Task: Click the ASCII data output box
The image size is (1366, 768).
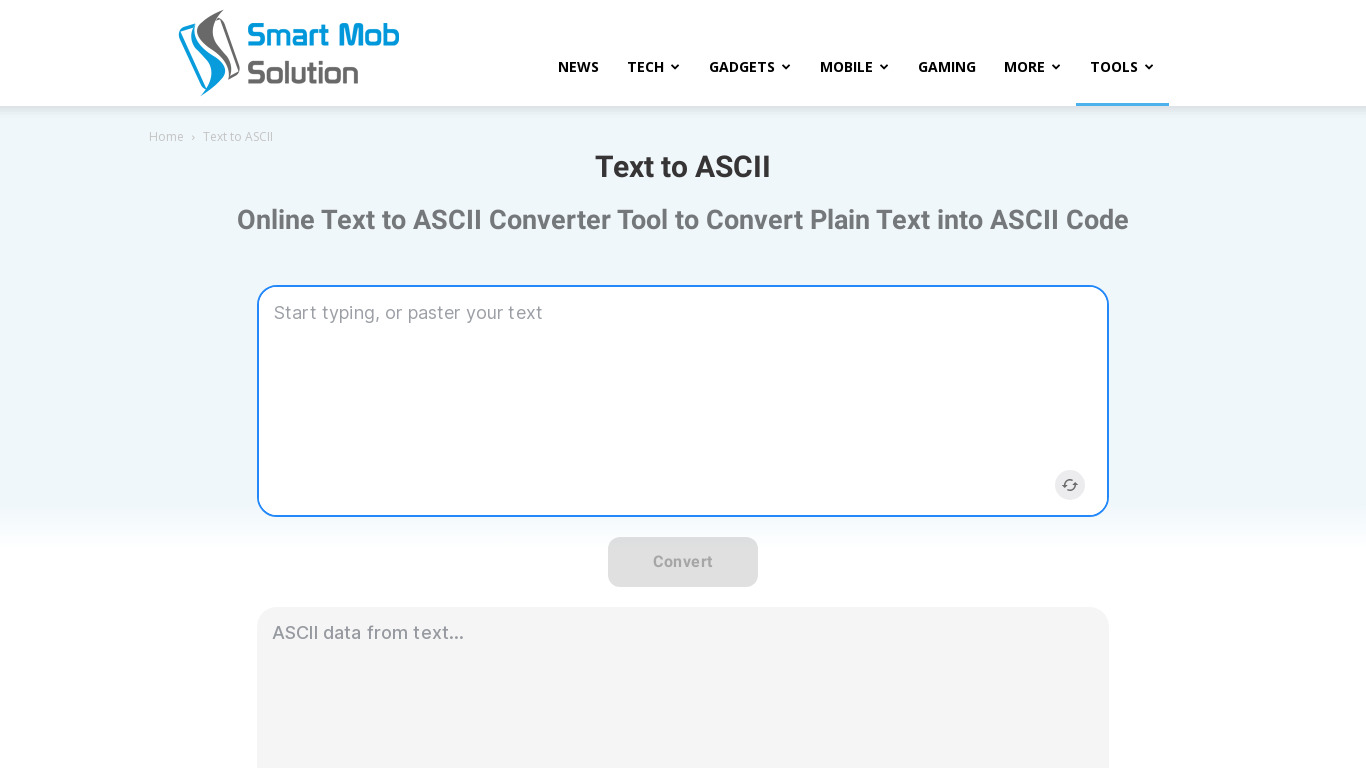Action: pos(682,690)
